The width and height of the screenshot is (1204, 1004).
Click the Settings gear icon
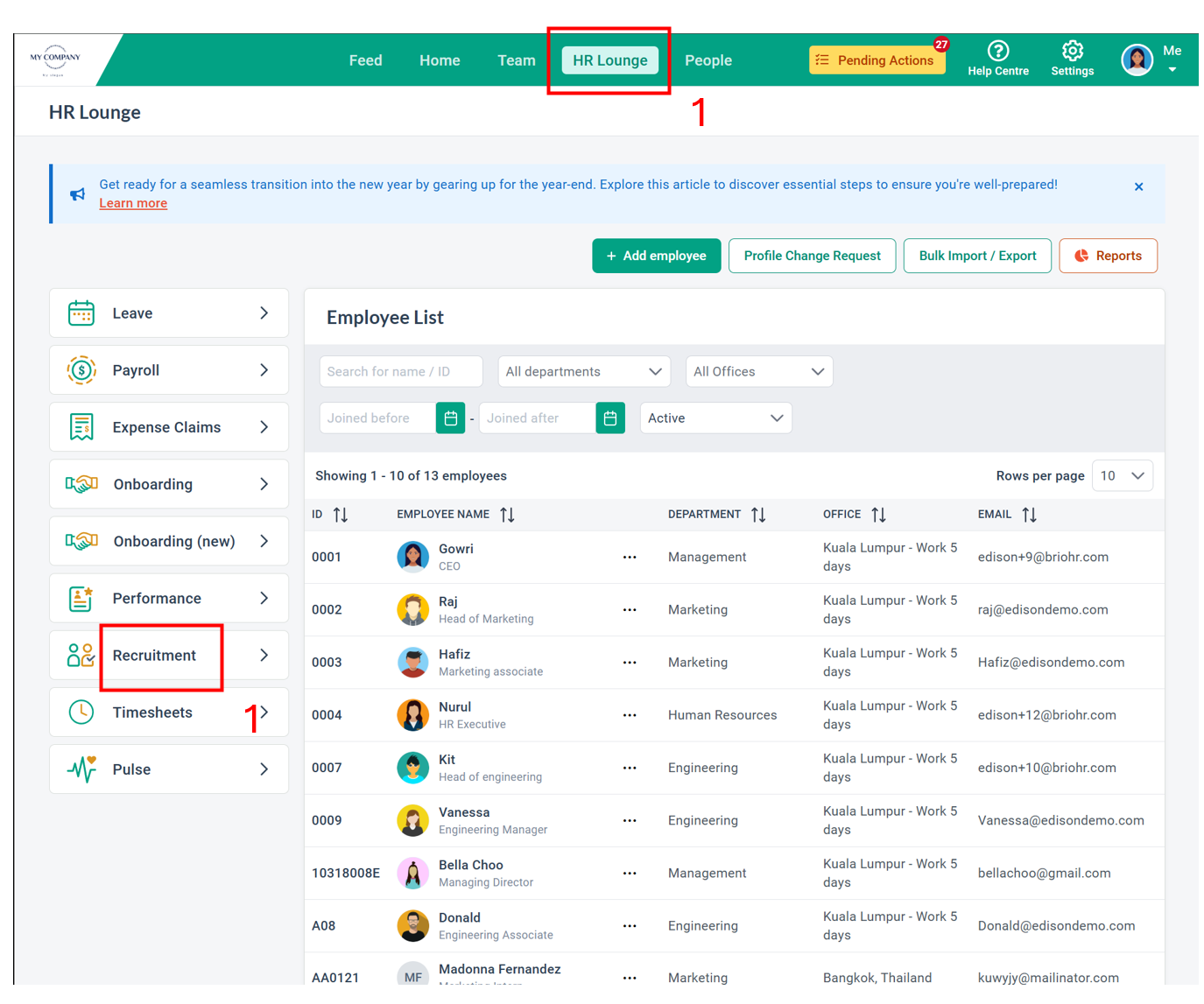[x=1072, y=53]
